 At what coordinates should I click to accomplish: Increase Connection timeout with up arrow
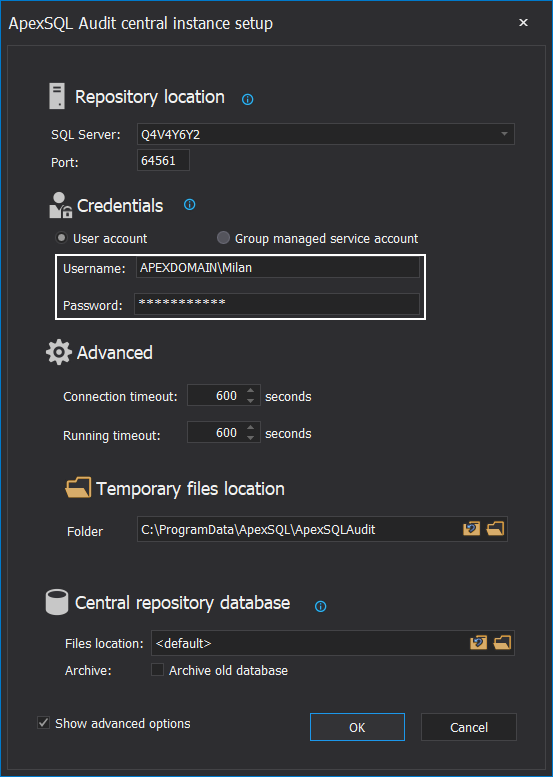point(251,390)
